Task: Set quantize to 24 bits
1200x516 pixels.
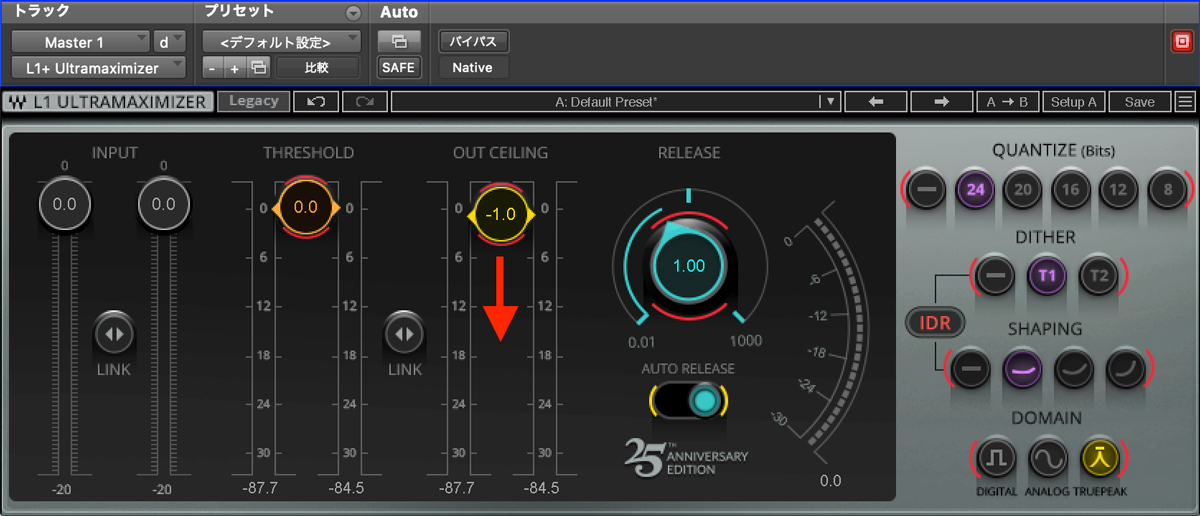Action: (x=973, y=189)
